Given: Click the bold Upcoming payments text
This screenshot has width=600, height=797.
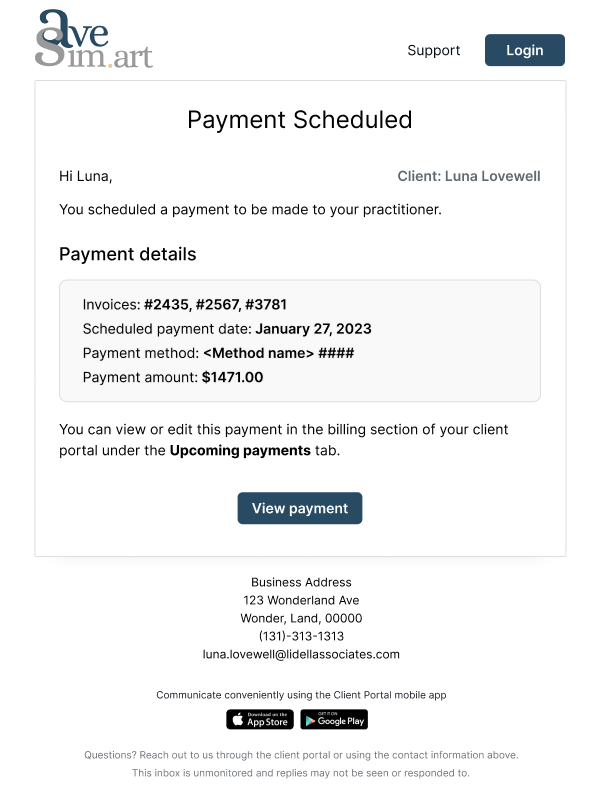Looking at the screenshot, I should 240,450.
